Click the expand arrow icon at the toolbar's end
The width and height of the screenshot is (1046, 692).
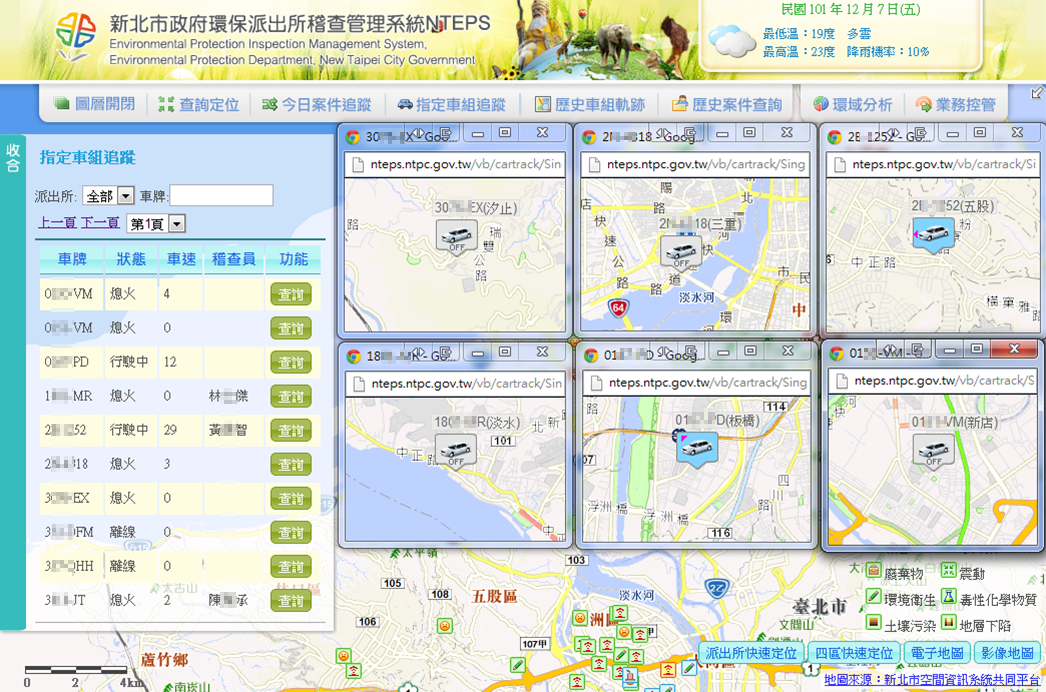[1037, 93]
